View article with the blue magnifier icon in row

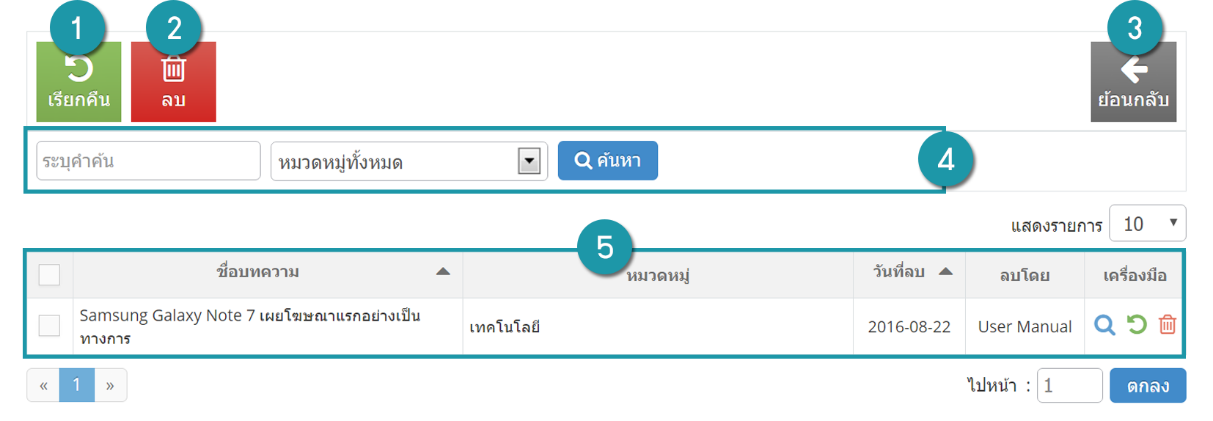pyautogui.click(x=1104, y=326)
